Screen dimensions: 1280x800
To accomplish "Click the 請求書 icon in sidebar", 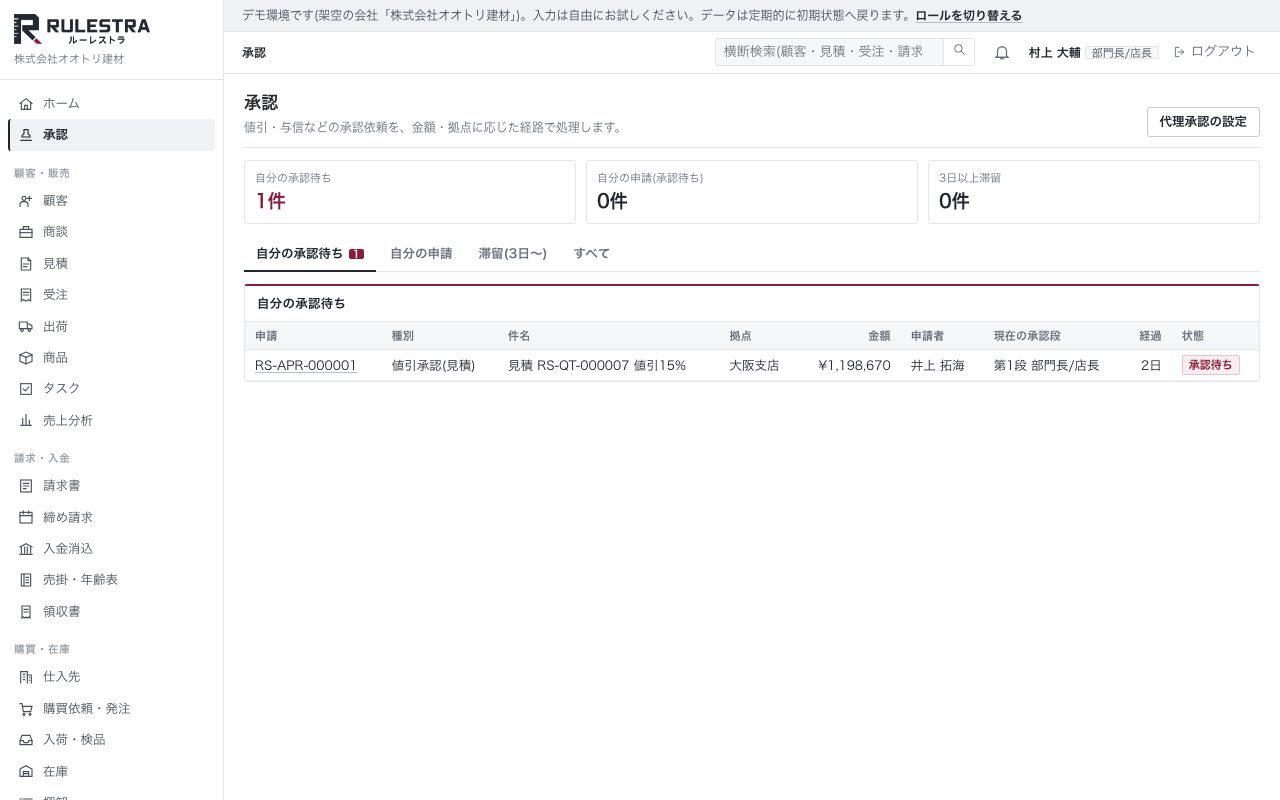I will coord(26,486).
